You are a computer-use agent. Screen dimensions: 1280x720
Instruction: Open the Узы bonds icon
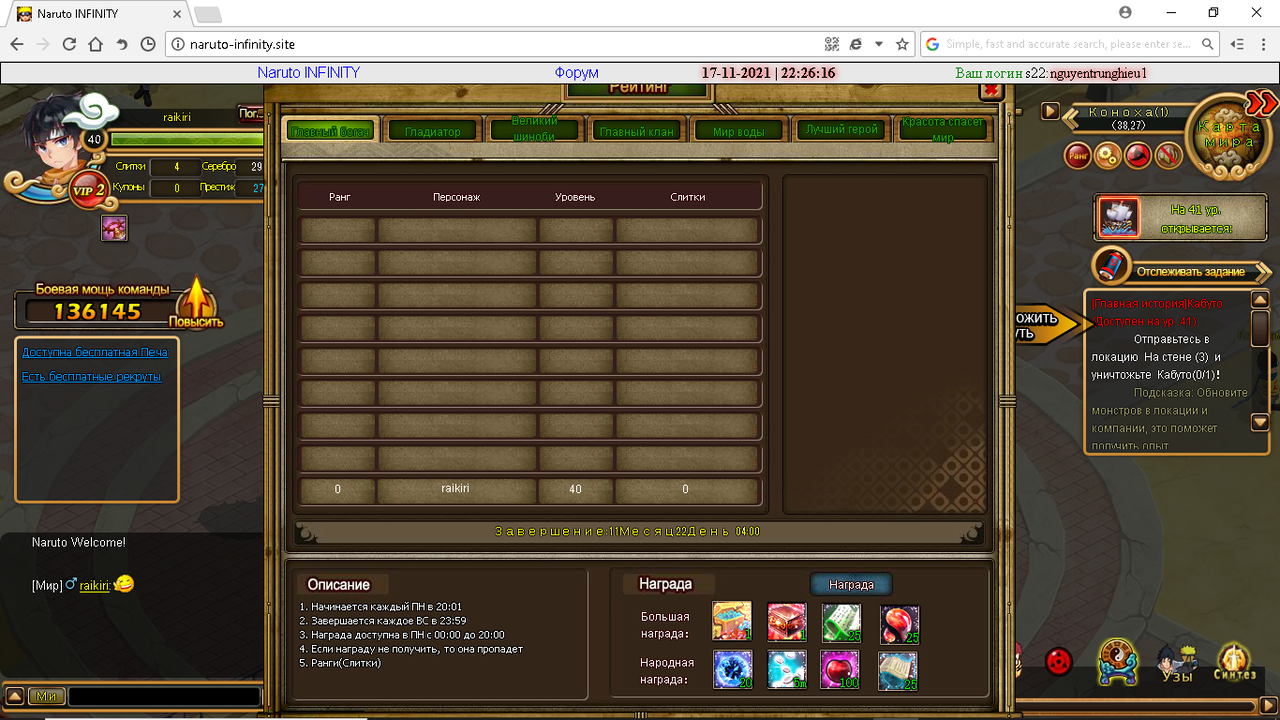tap(1176, 663)
